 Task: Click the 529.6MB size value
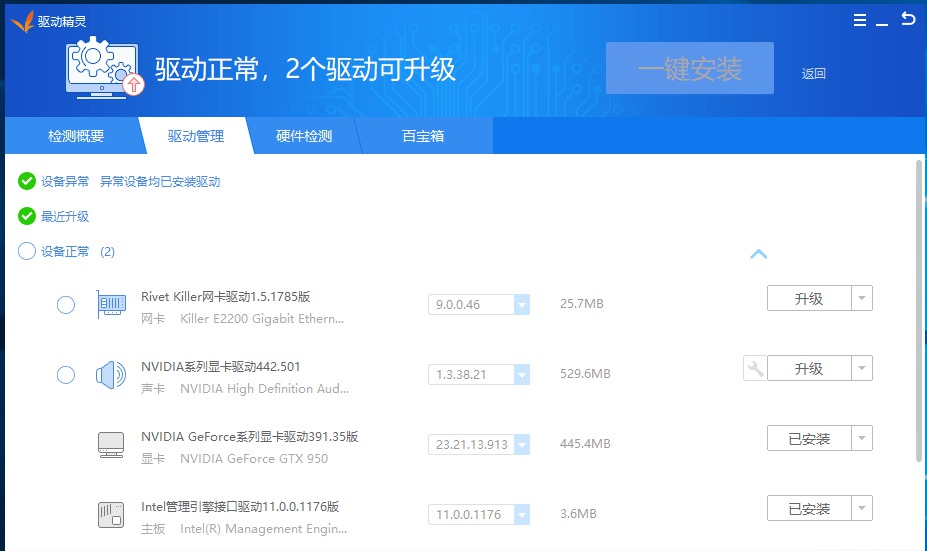(x=585, y=374)
